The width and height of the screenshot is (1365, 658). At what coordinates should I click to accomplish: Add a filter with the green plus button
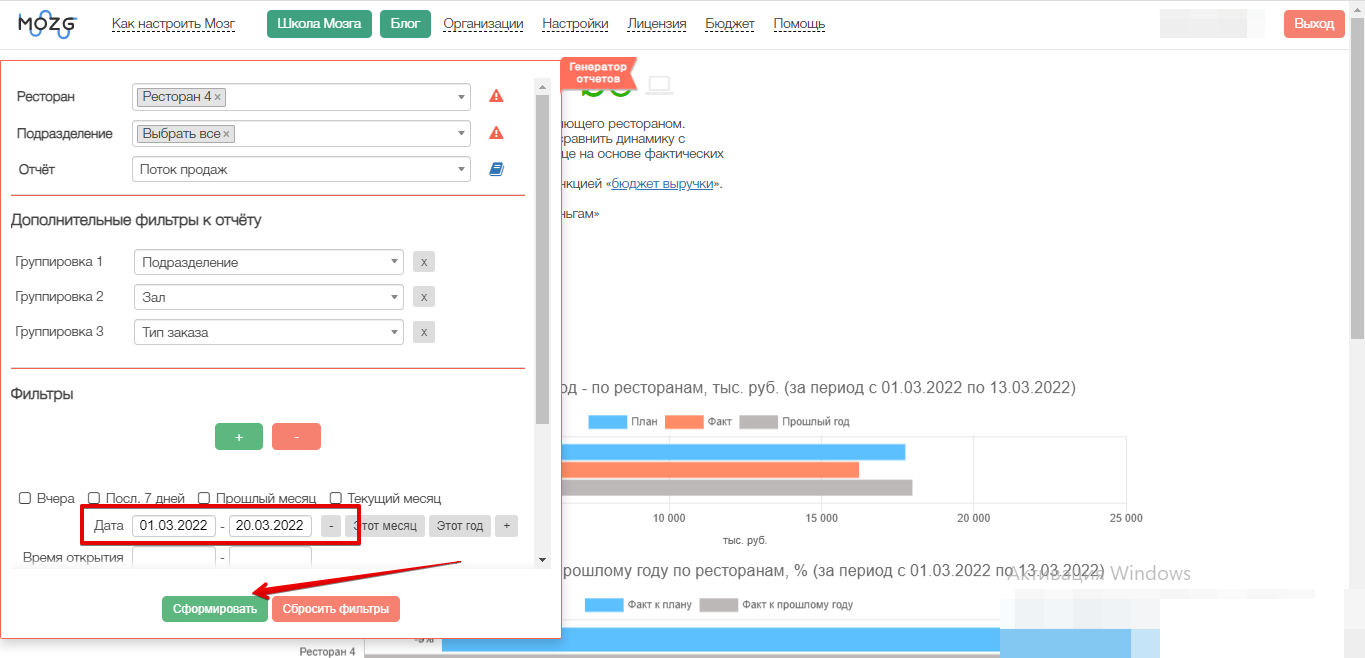point(239,437)
